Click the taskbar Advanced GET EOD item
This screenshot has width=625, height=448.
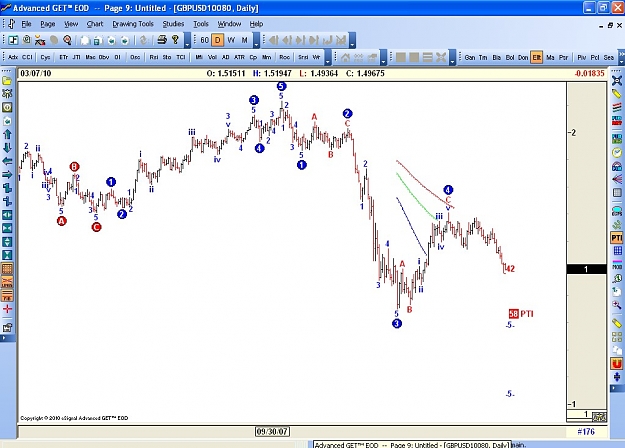click(412, 444)
